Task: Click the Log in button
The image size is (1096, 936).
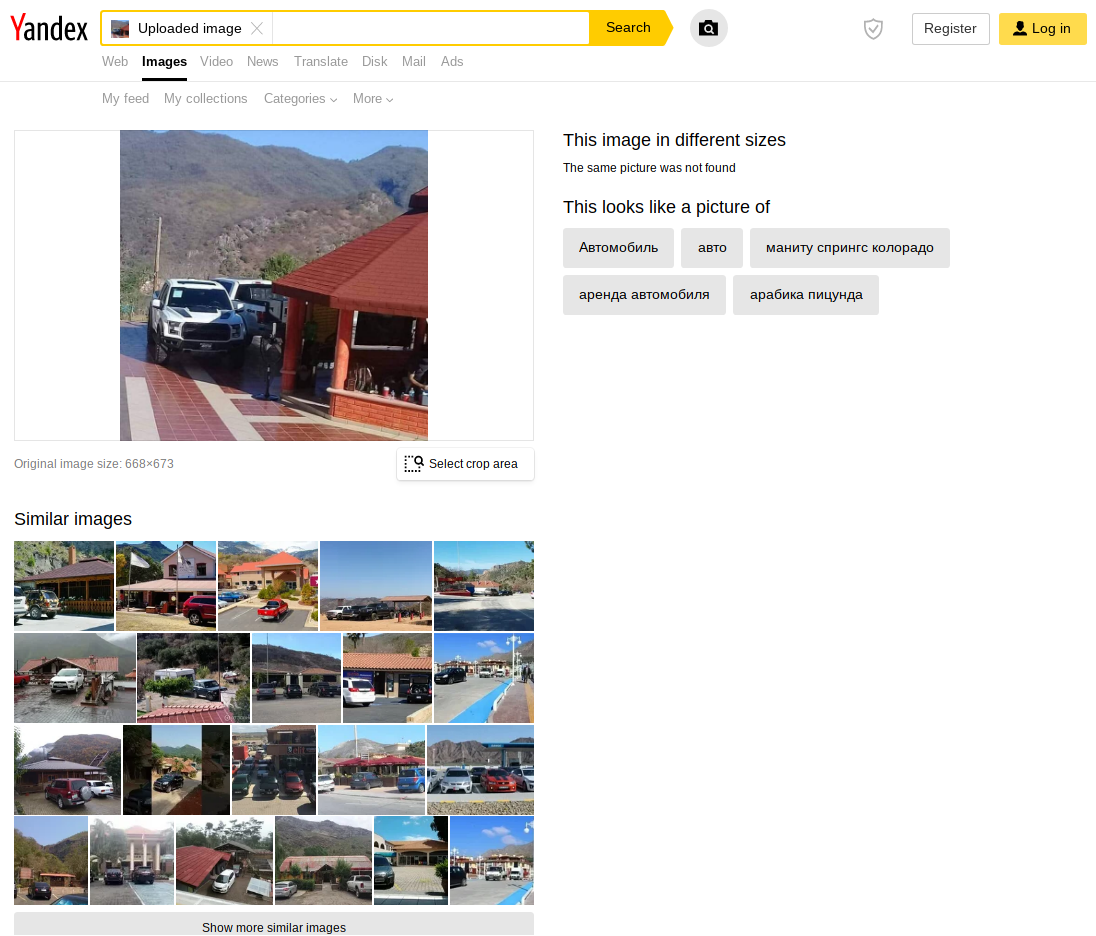Action: (x=1042, y=29)
